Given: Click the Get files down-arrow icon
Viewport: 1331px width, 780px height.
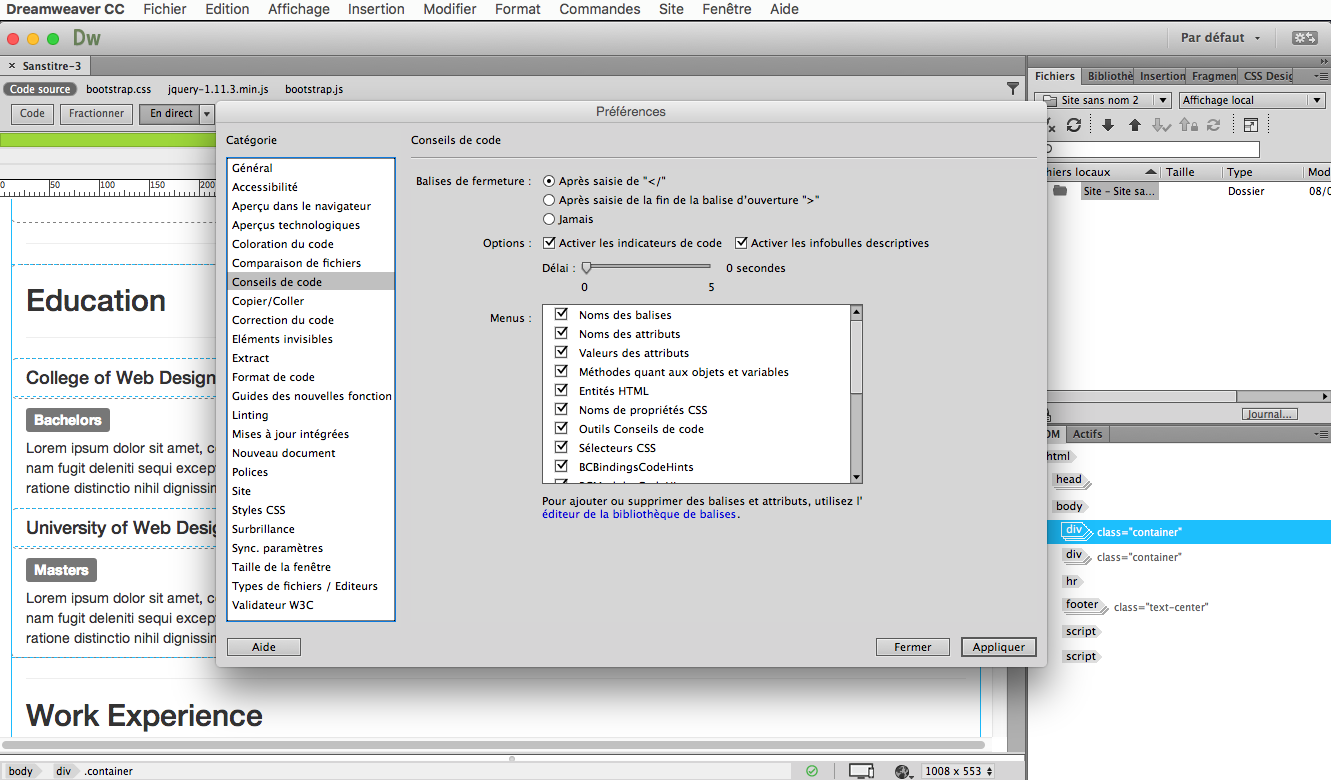Looking at the screenshot, I should click(x=1108, y=126).
